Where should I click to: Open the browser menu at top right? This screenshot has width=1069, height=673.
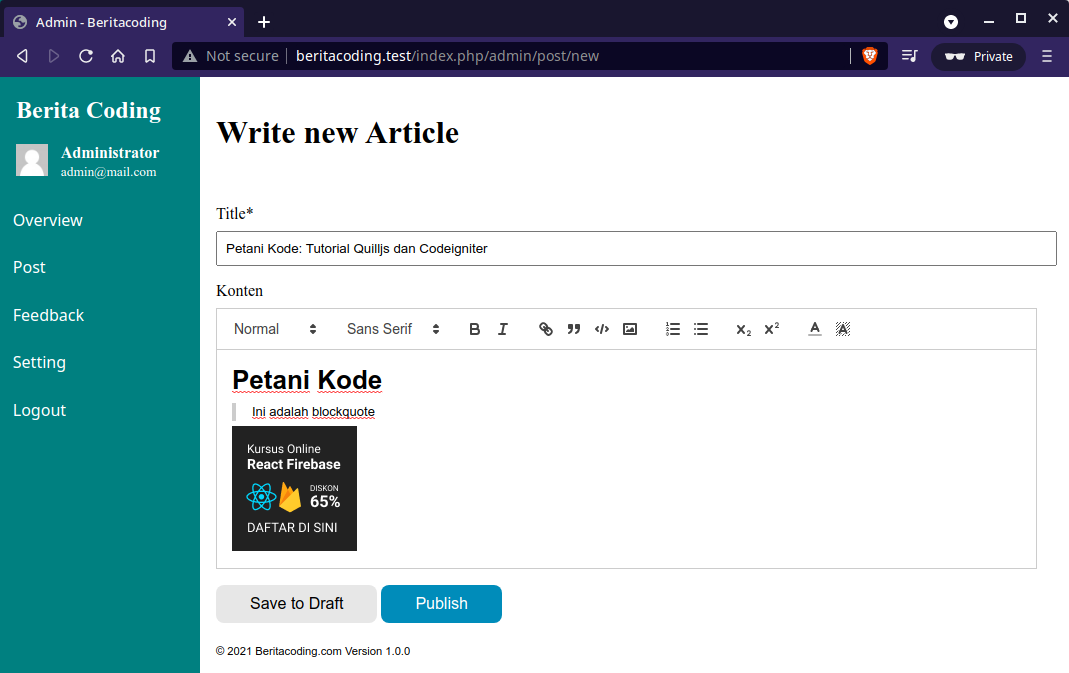pos(1046,56)
